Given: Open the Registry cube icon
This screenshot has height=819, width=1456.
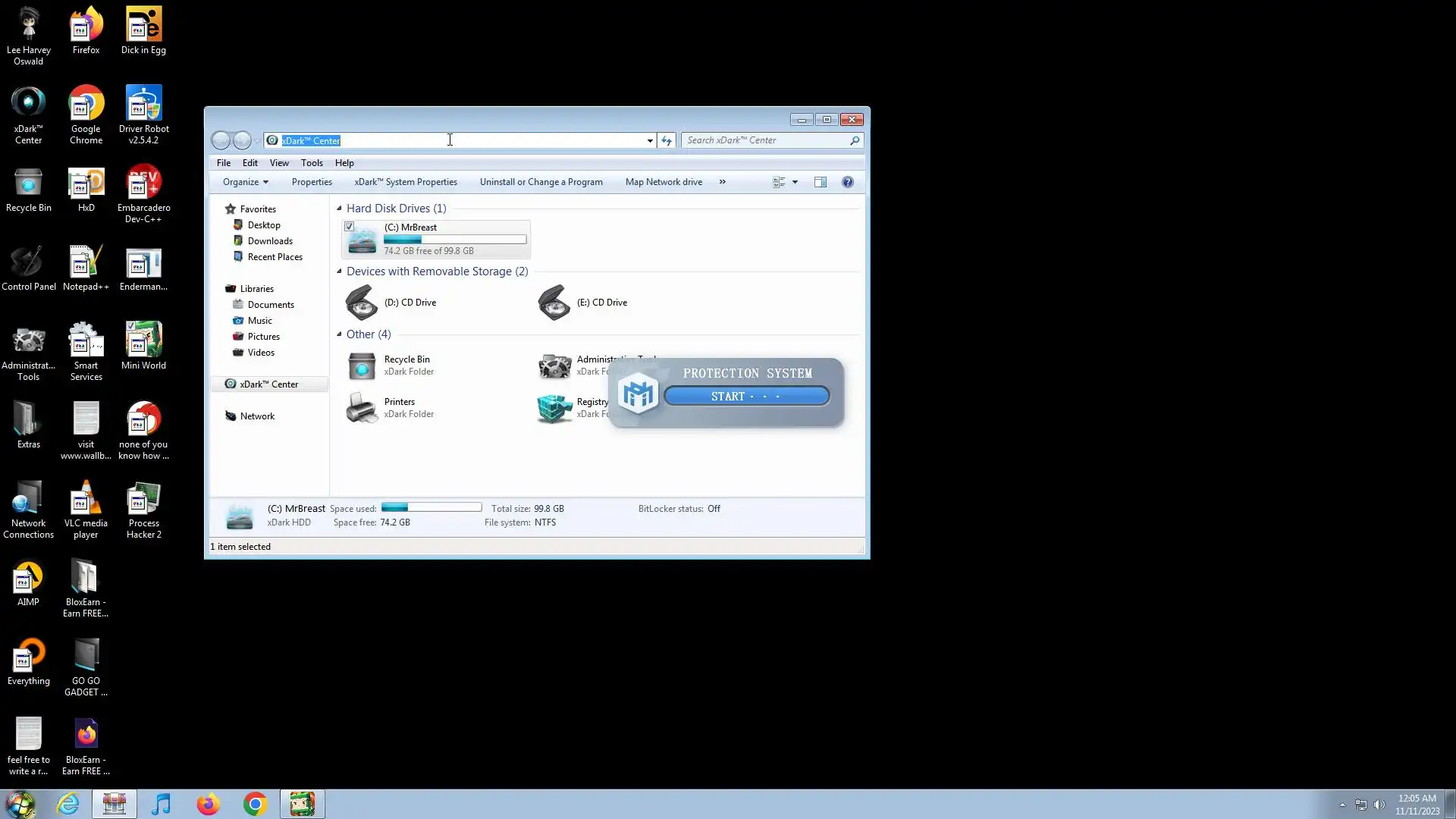Looking at the screenshot, I should pyautogui.click(x=554, y=408).
